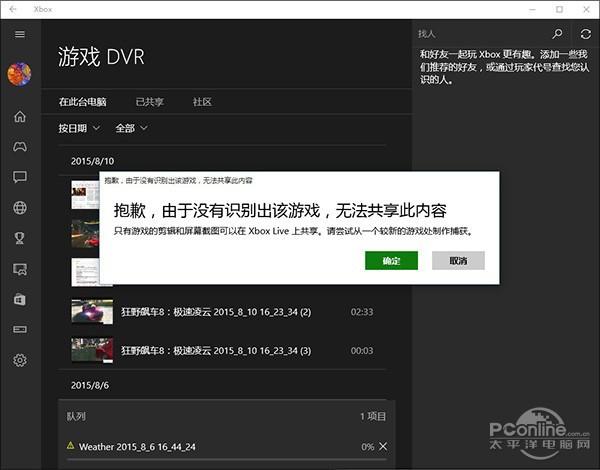The width and height of the screenshot is (600, 470).
Task: Click the 2015/8/10 date header
Action: [93, 161]
